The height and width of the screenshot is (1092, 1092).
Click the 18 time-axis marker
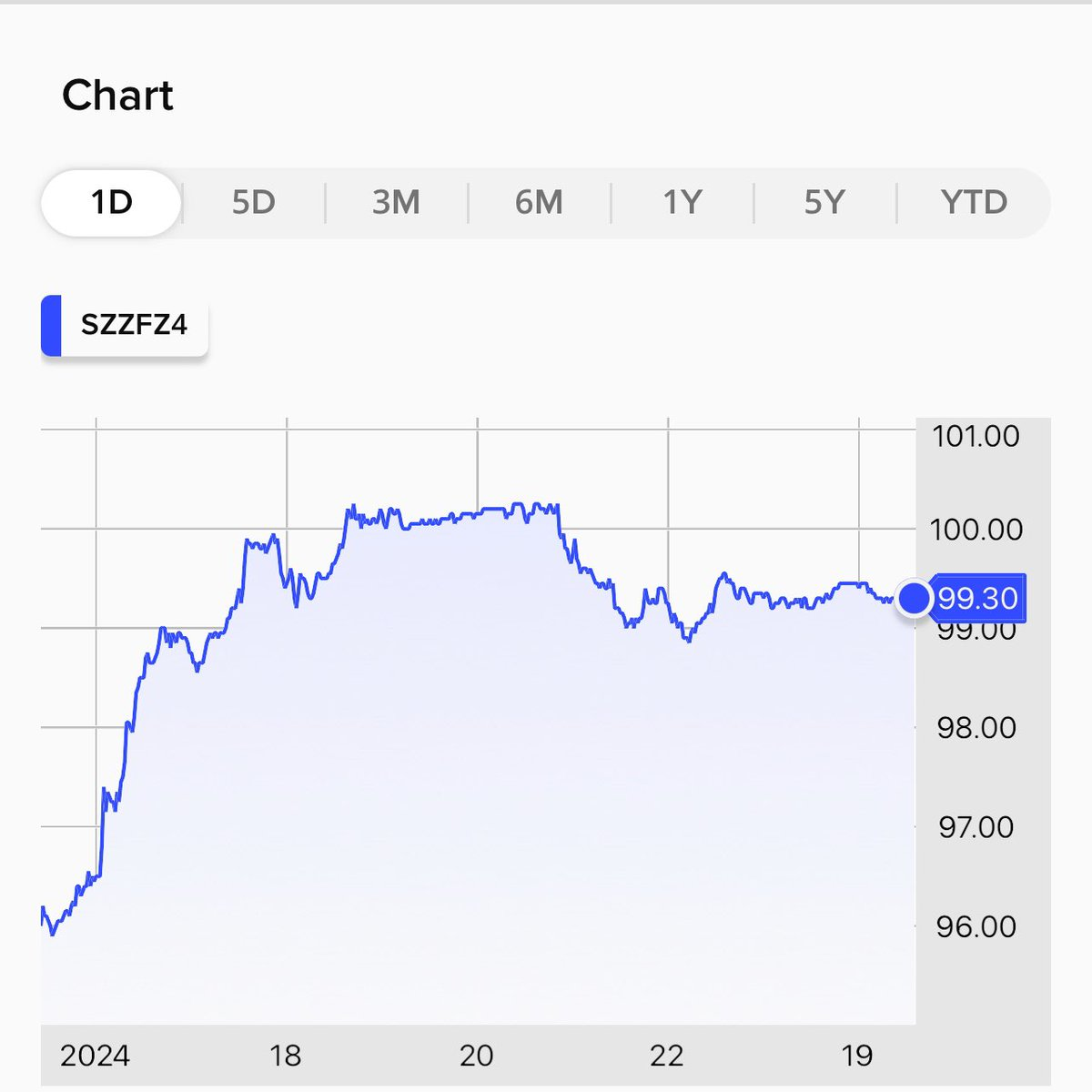pyautogui.click(x=286, y=1056)
